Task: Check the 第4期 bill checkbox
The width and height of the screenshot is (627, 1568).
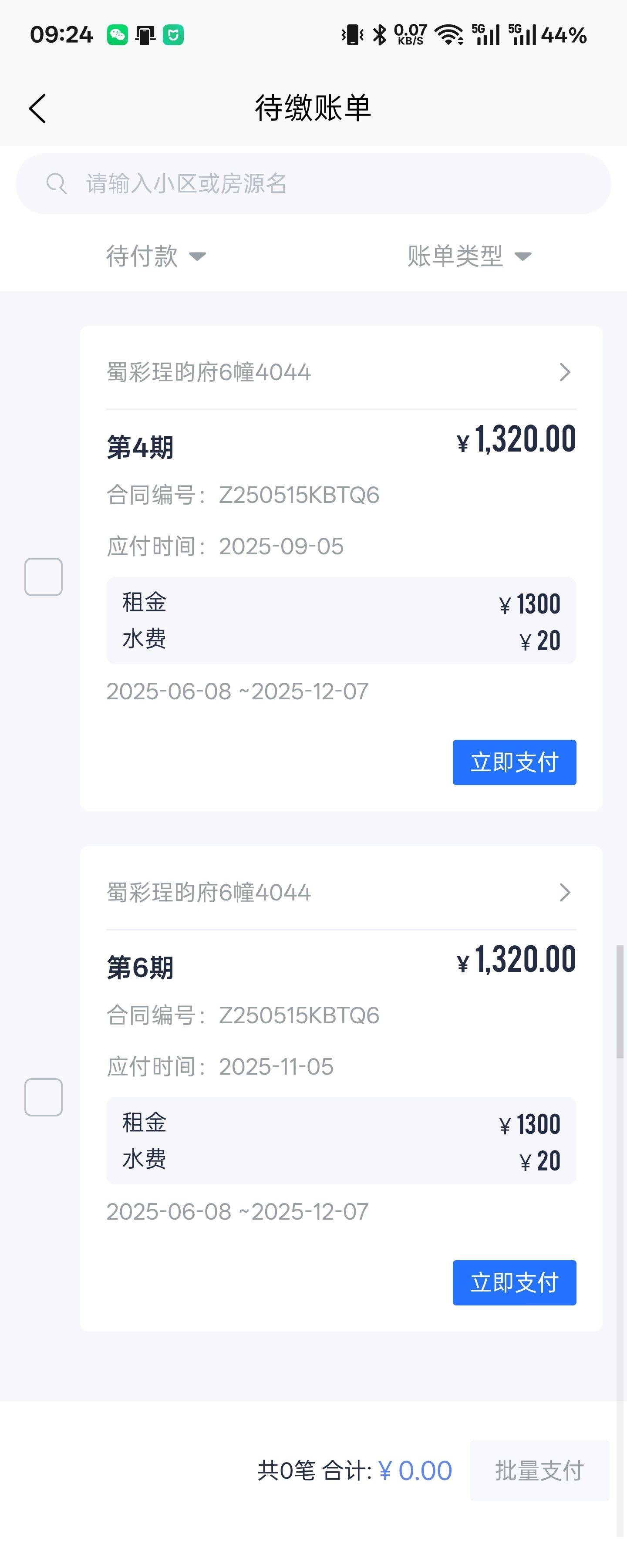Action: coord(43,577)
